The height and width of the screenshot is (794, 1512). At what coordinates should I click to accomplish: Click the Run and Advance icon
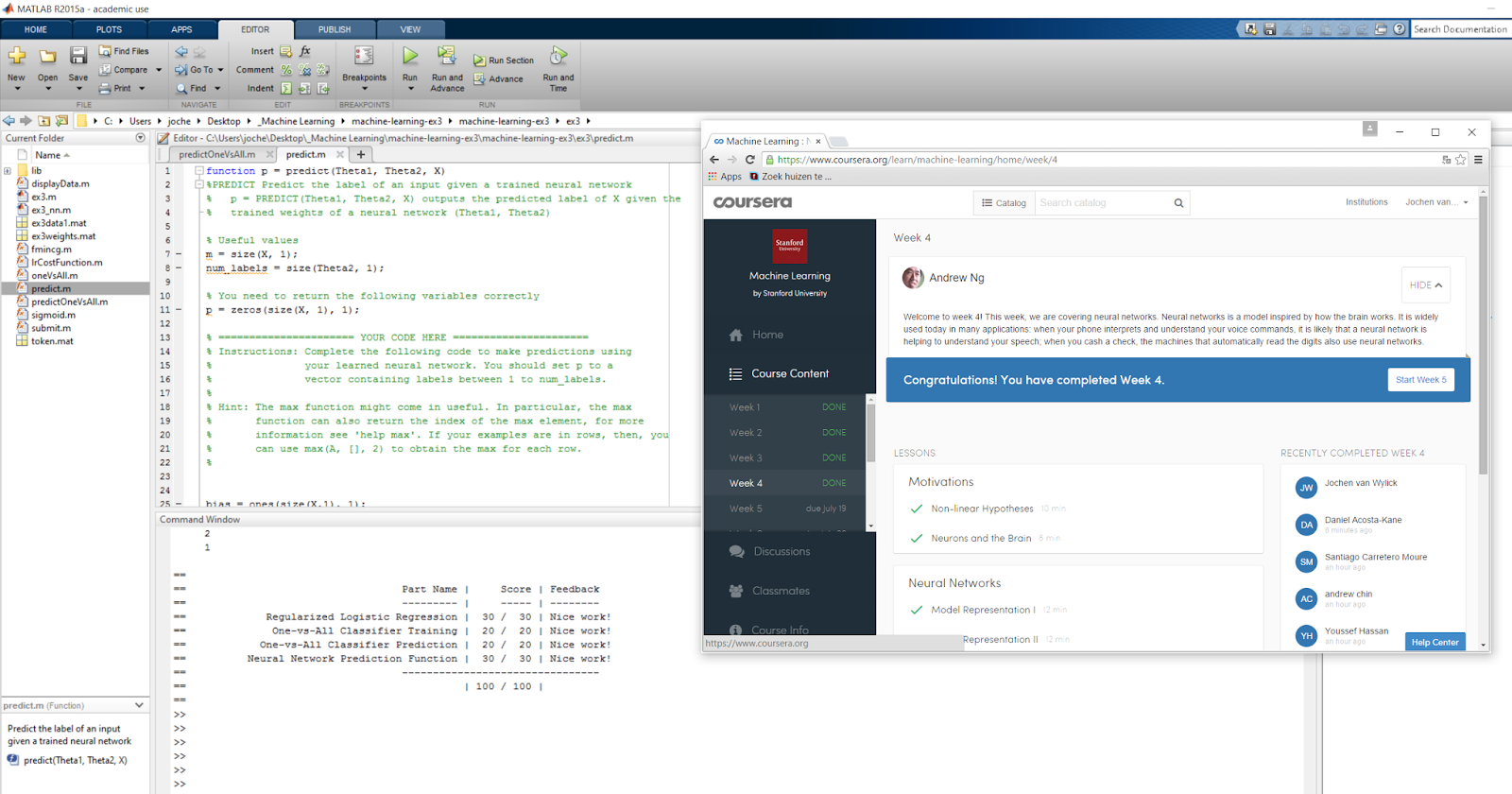[x=447, y=57]
